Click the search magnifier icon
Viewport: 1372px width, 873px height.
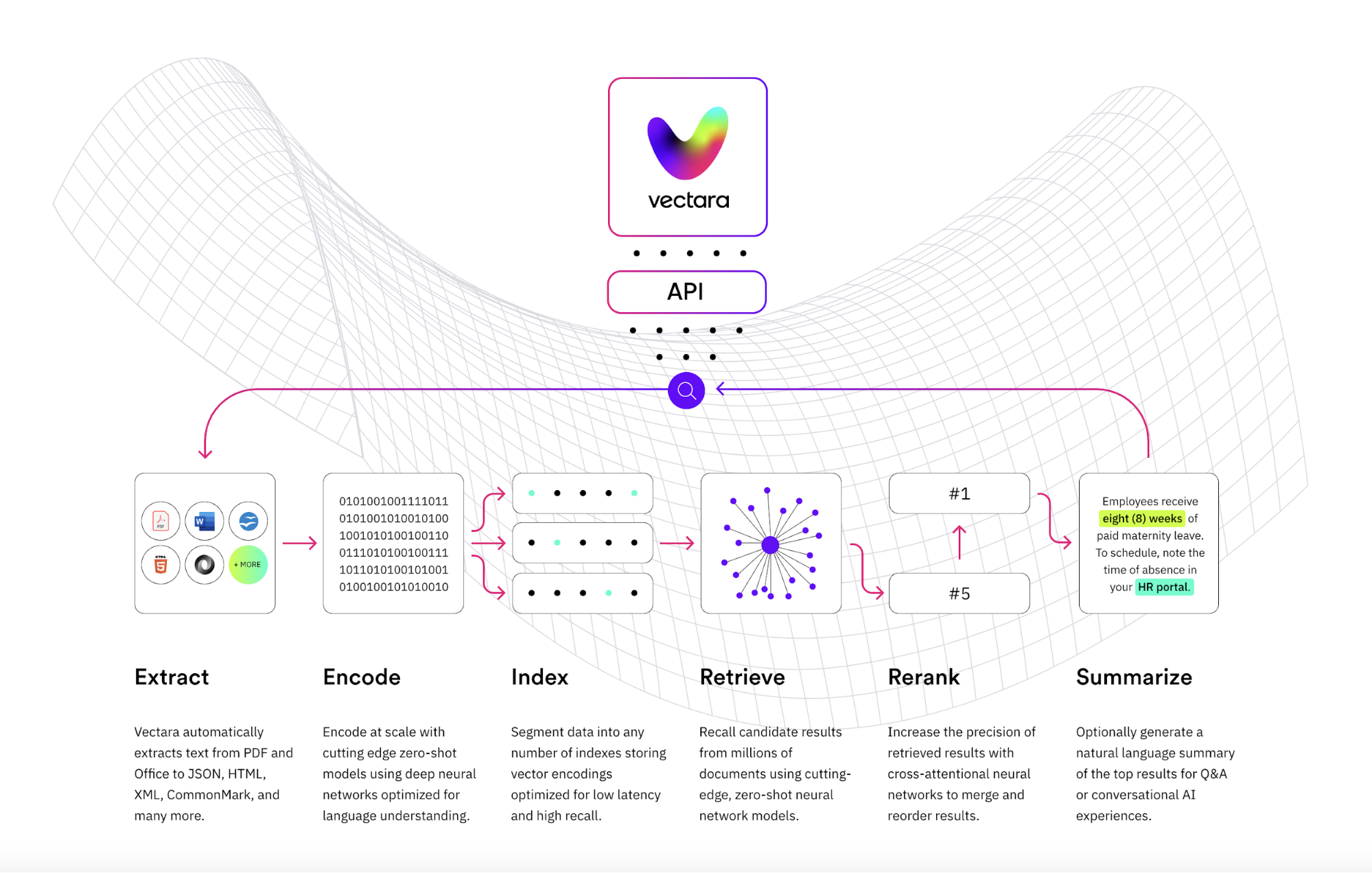(686, 390)
